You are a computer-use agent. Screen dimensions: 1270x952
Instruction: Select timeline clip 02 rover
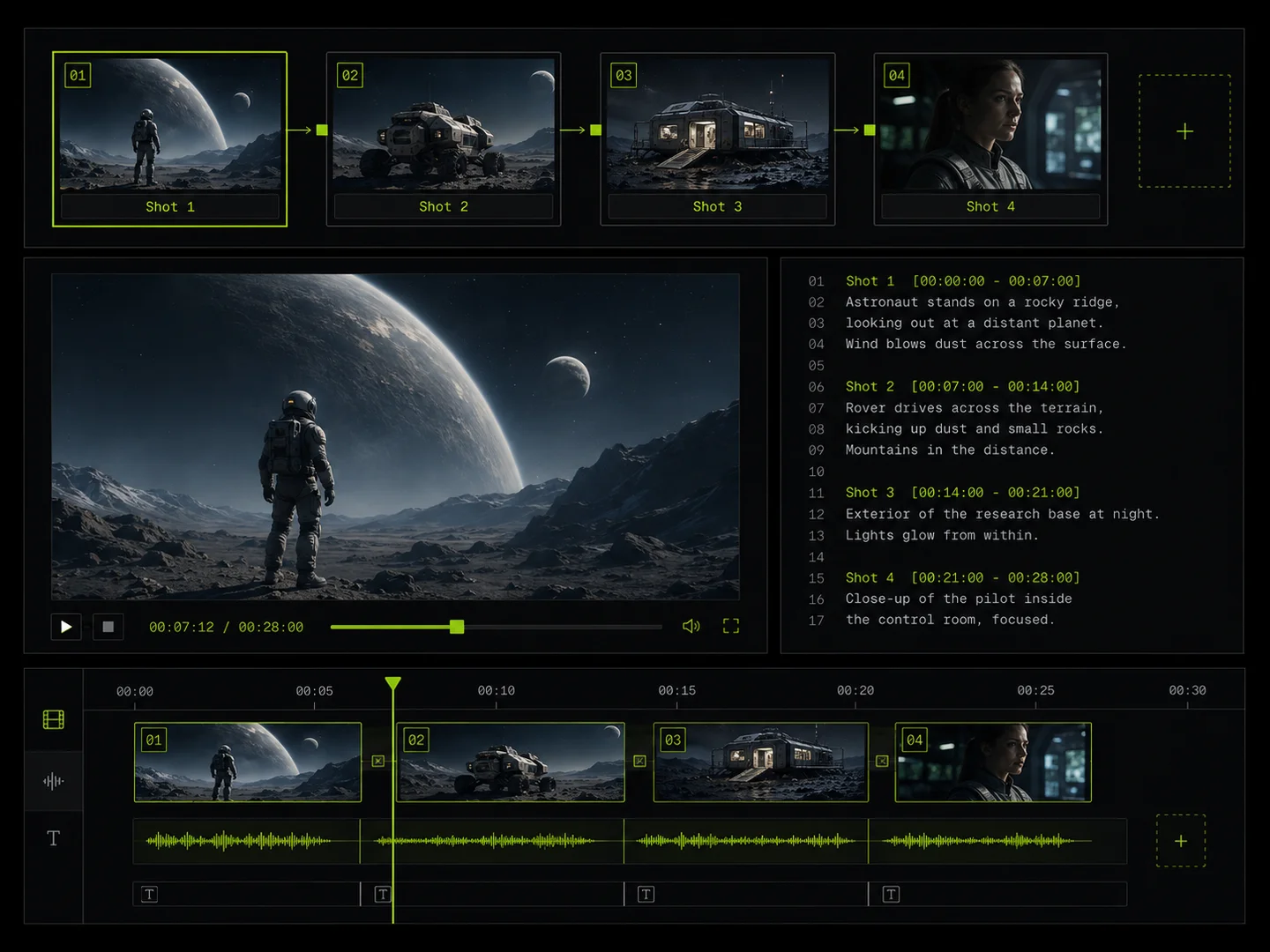pos(511,762)
